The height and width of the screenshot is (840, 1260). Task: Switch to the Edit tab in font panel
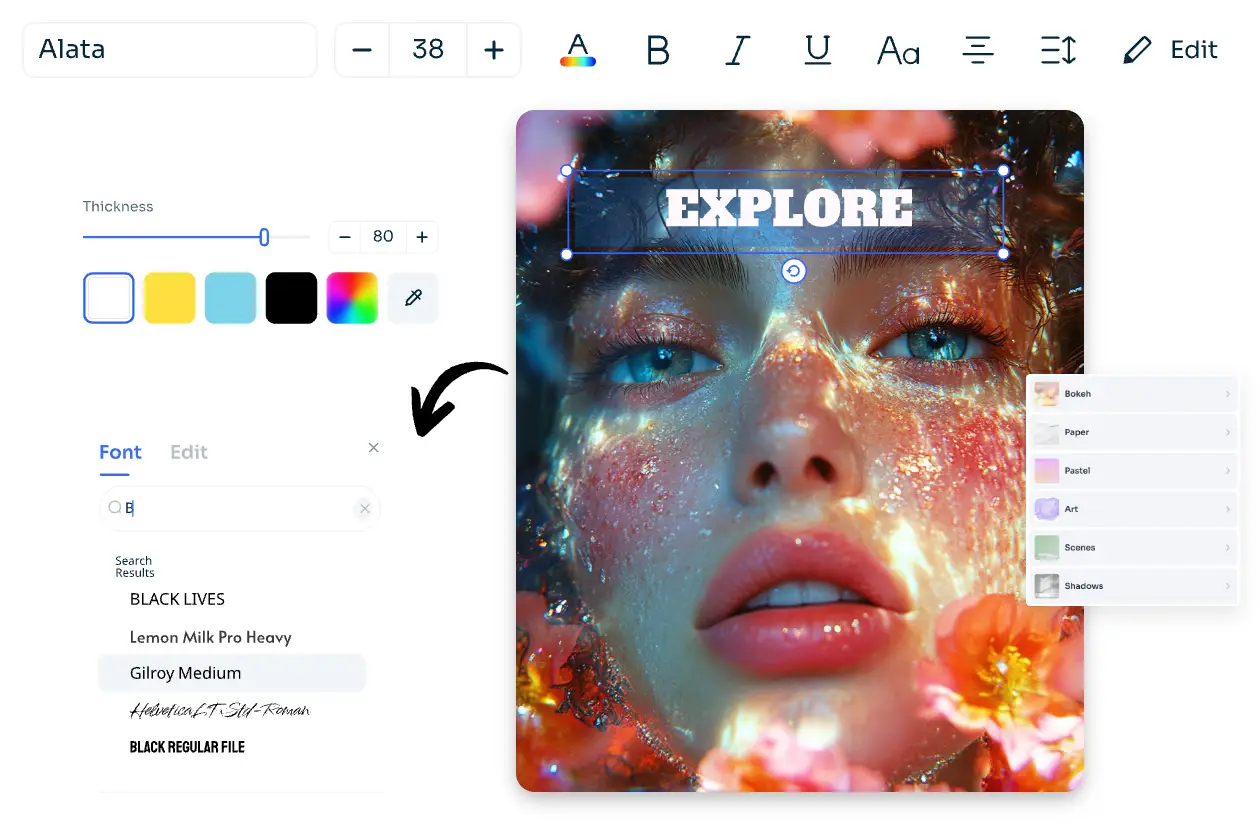click(x=188, y=452)
